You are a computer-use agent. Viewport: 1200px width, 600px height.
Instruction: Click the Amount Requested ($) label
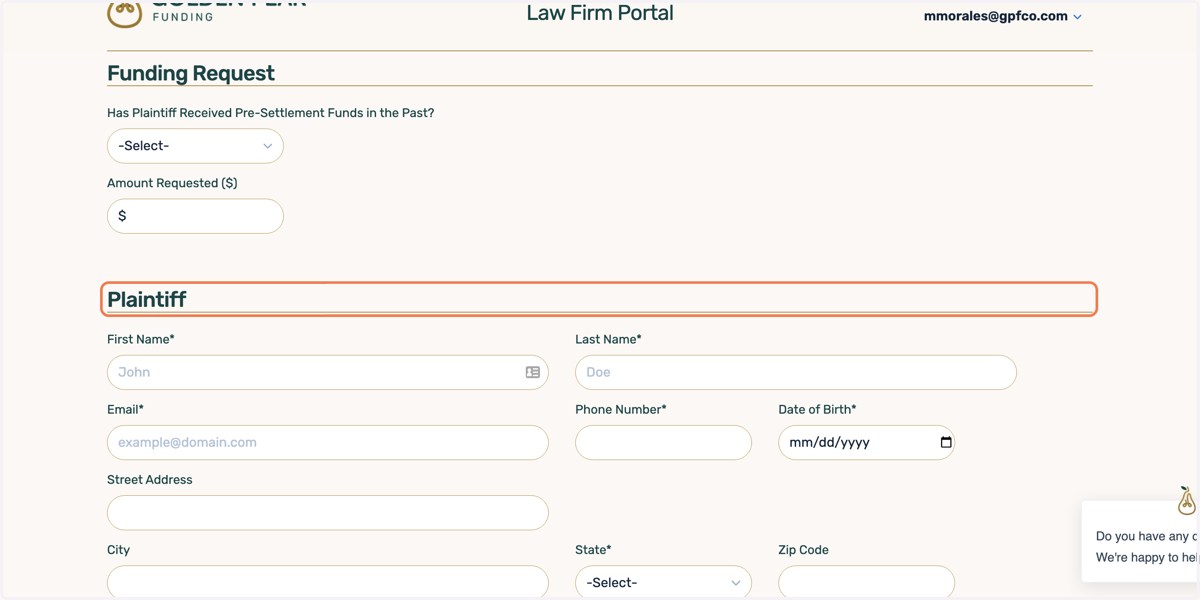(x=172, y=183)
